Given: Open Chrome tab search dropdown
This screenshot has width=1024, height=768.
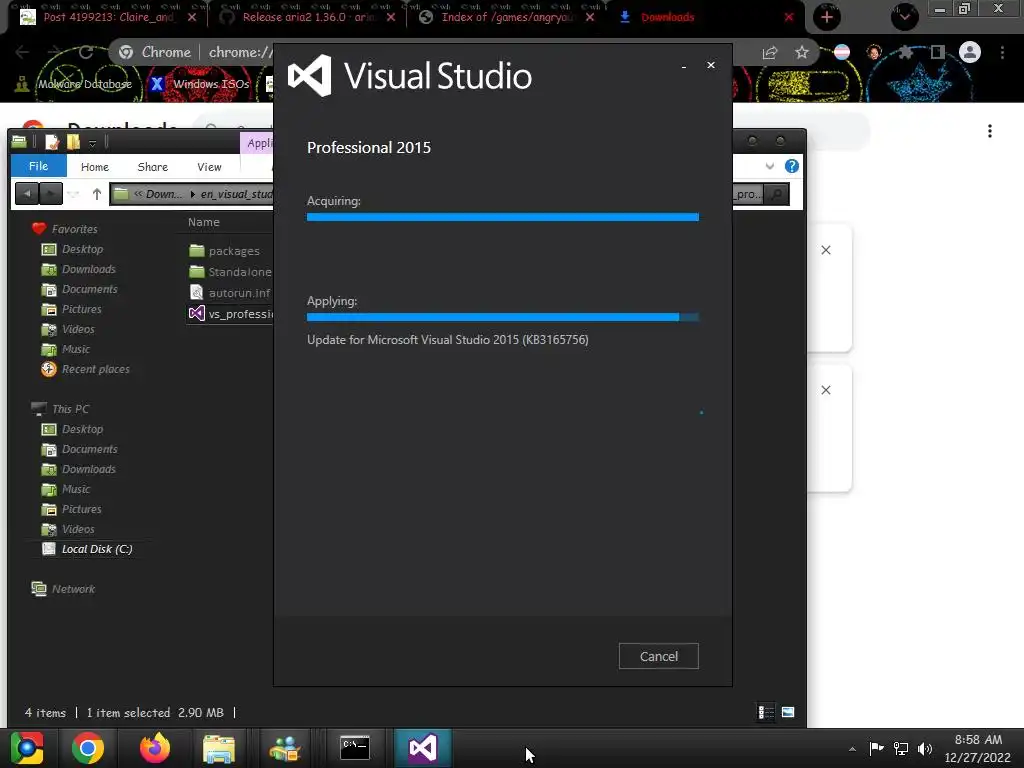Looking at the screenshot, I should coord(904,17).
